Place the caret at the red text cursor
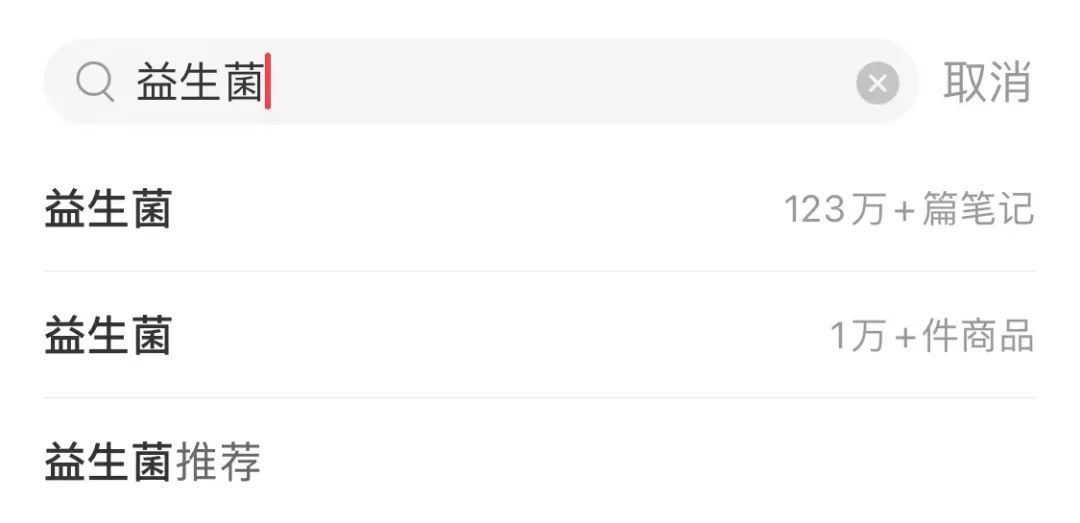 [268, 84]
